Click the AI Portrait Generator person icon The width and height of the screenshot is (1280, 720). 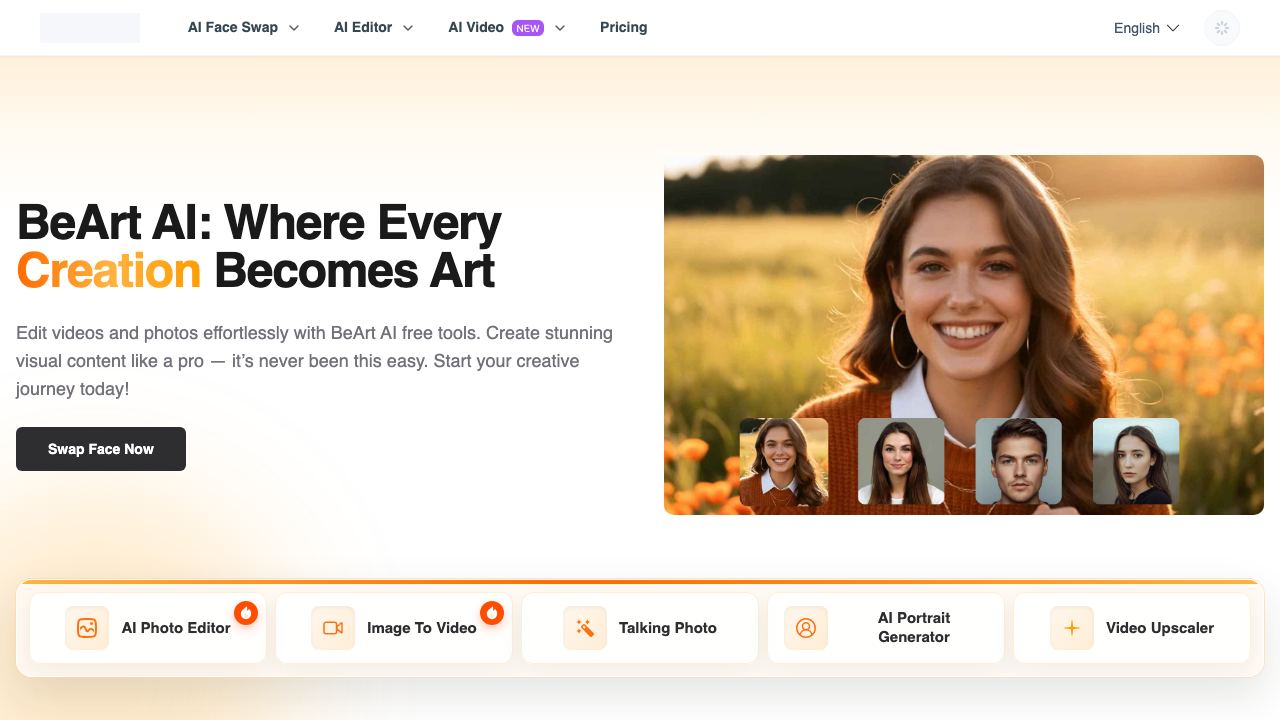point(806,628)
